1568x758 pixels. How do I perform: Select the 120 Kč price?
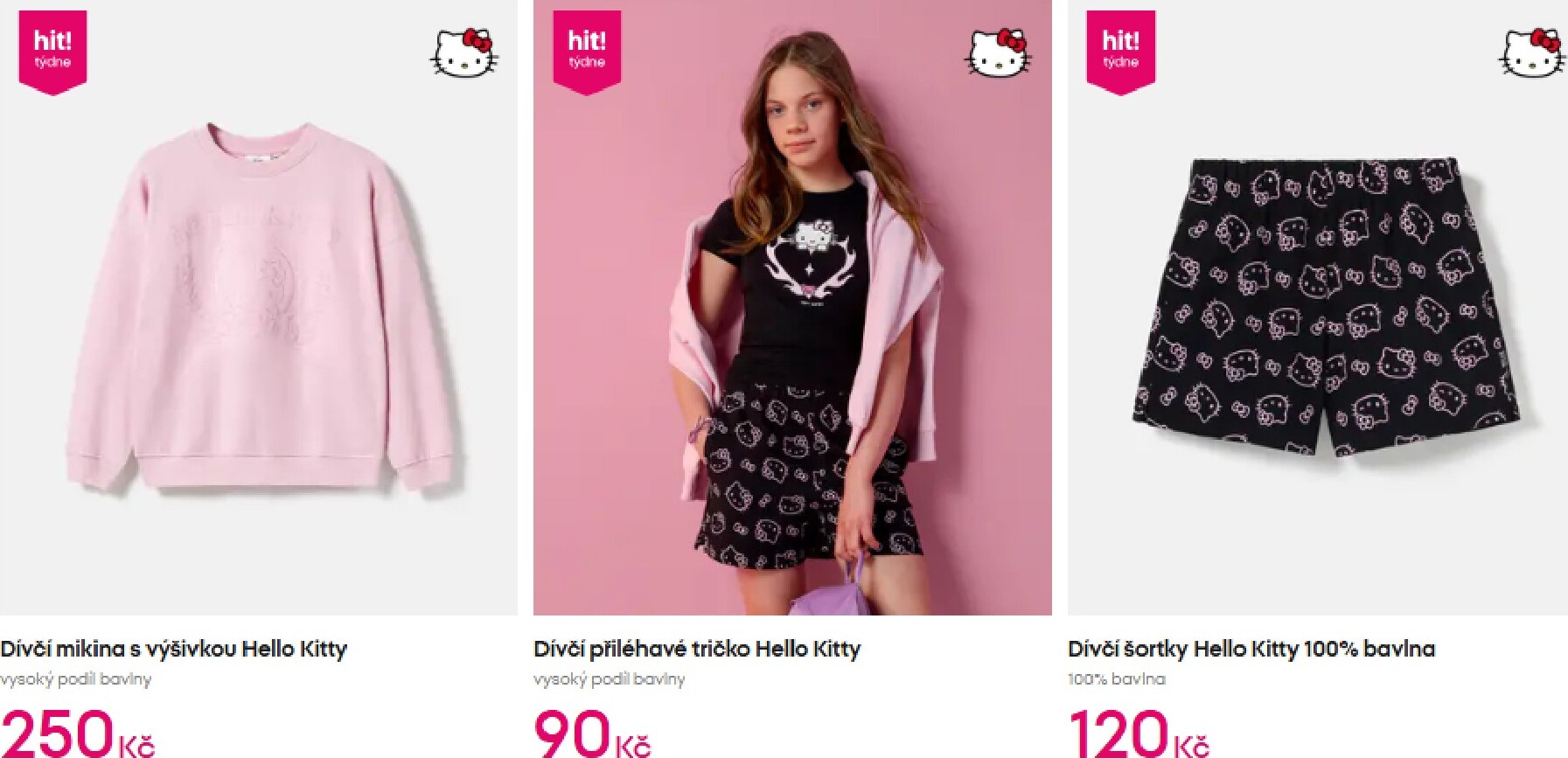[1139, 733]
